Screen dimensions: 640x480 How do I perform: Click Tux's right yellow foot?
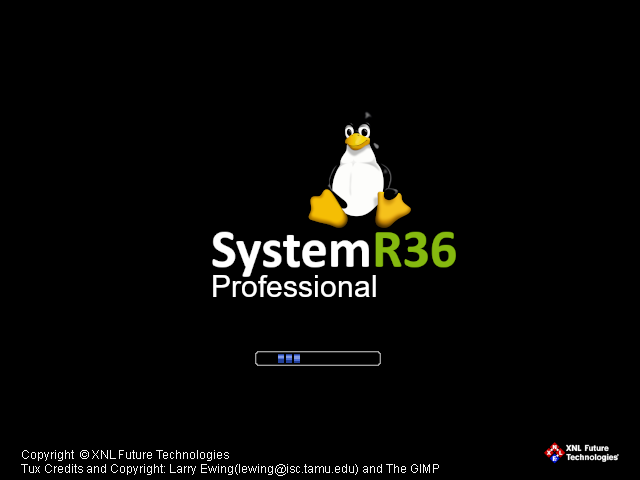coord(392,207)
